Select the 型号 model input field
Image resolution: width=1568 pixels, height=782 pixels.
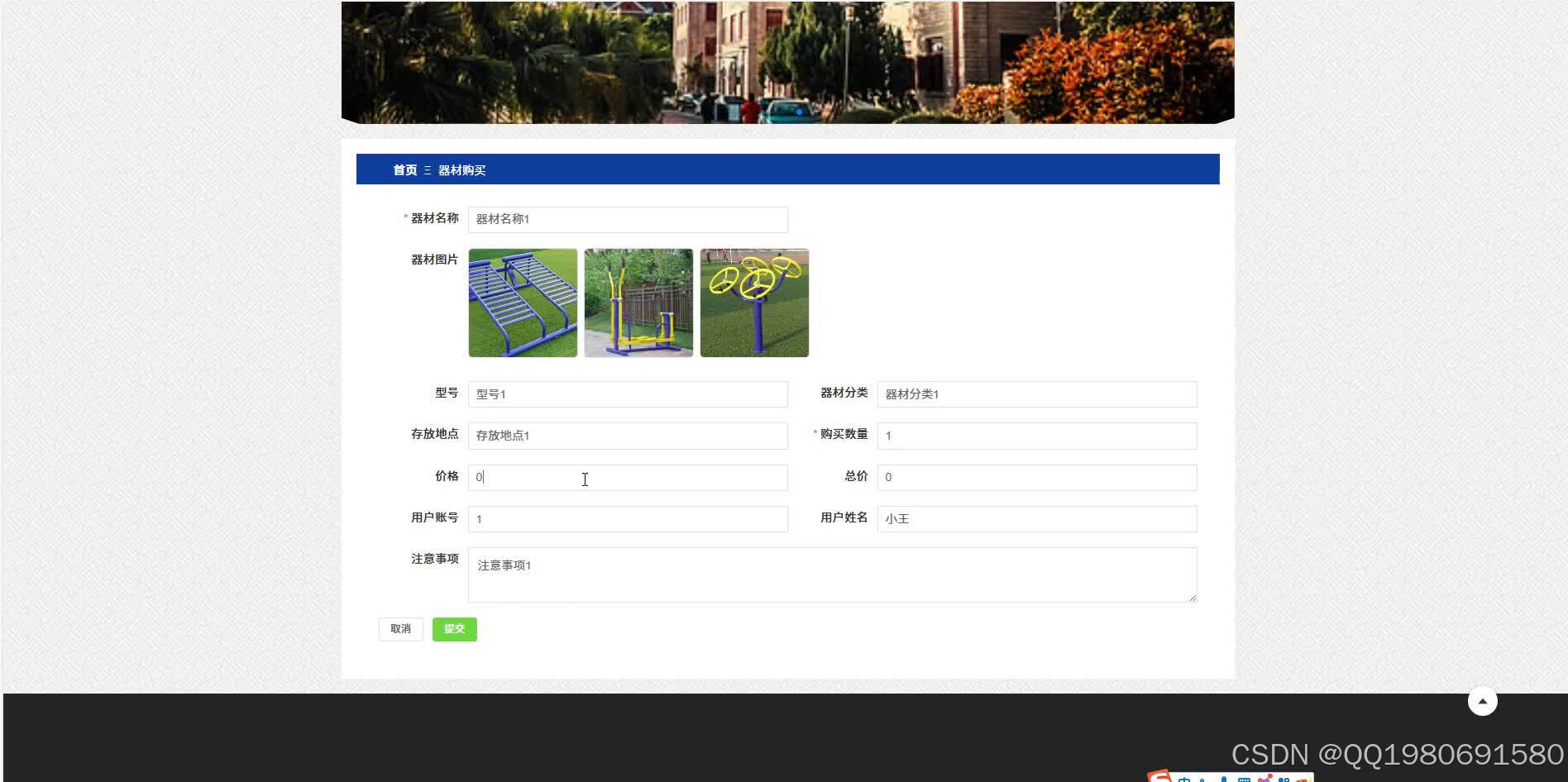(628, 394)
